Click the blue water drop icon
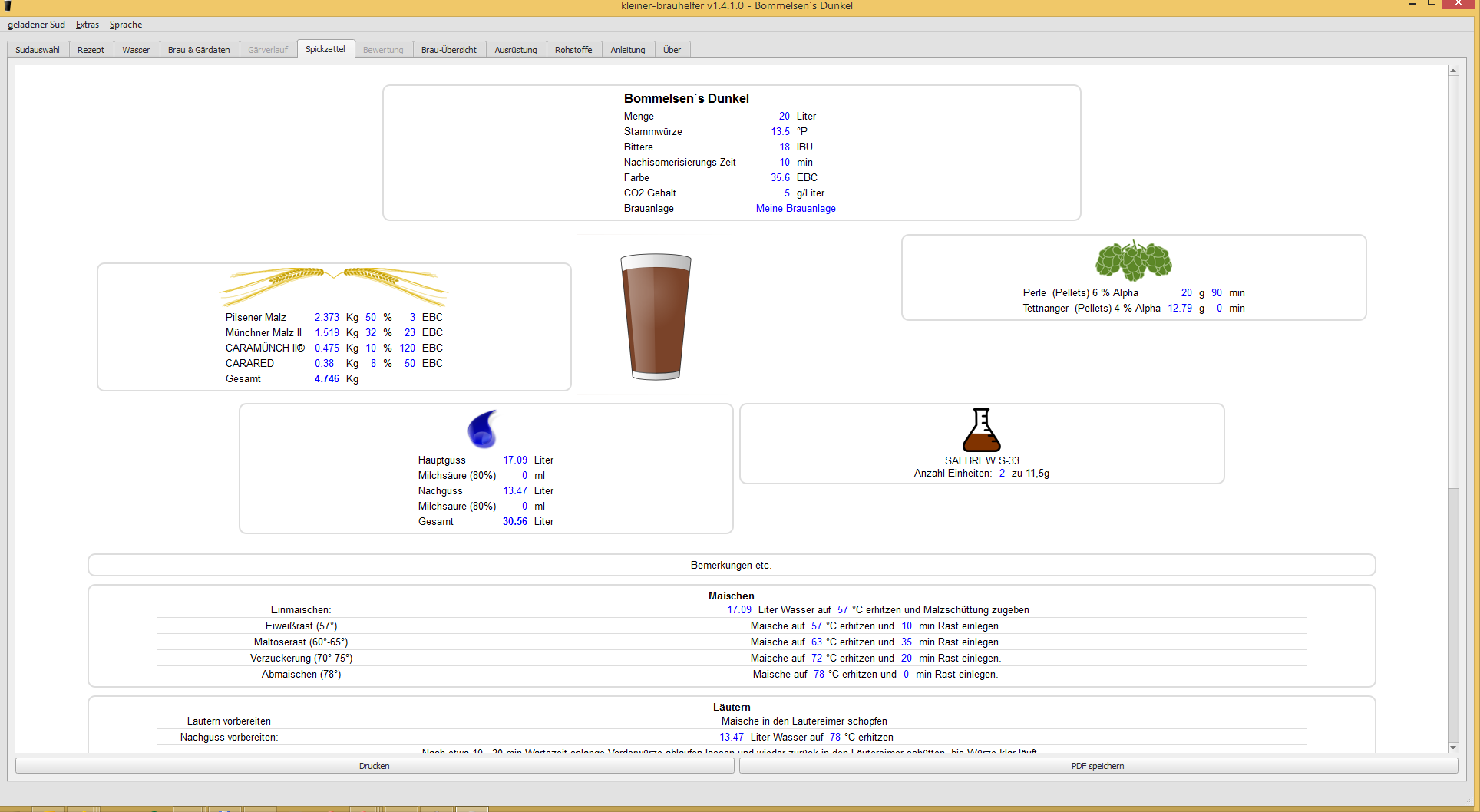This screenshot has width=1480, height=812. [x=483, y=429]
